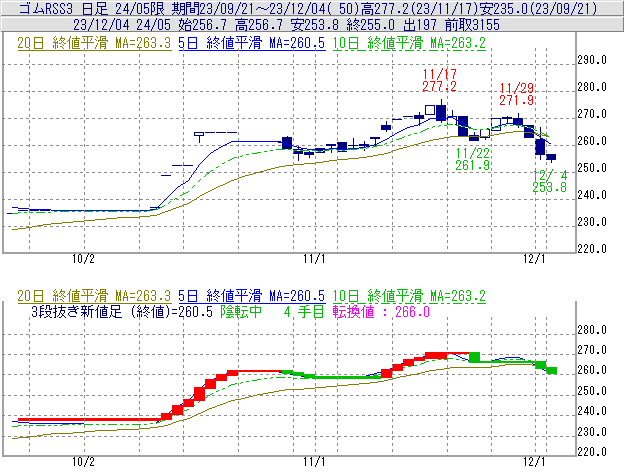The width and height of the screenshot is (624, 475).
Task: Click the white candlestick before the 11/17 peak
Action: [x=430, y=110]
